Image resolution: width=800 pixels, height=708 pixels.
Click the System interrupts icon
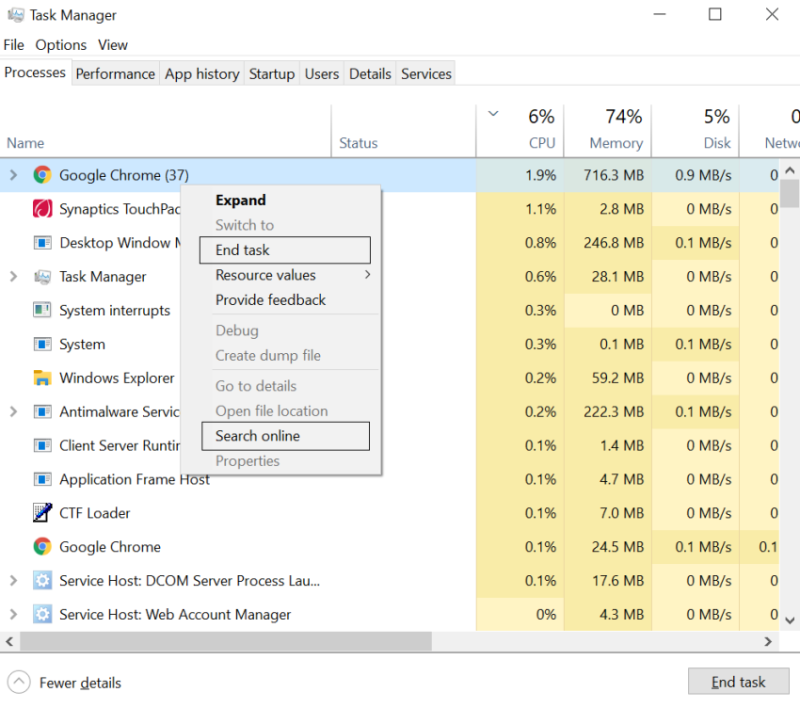pyautogui.click(x=42, y=310)
